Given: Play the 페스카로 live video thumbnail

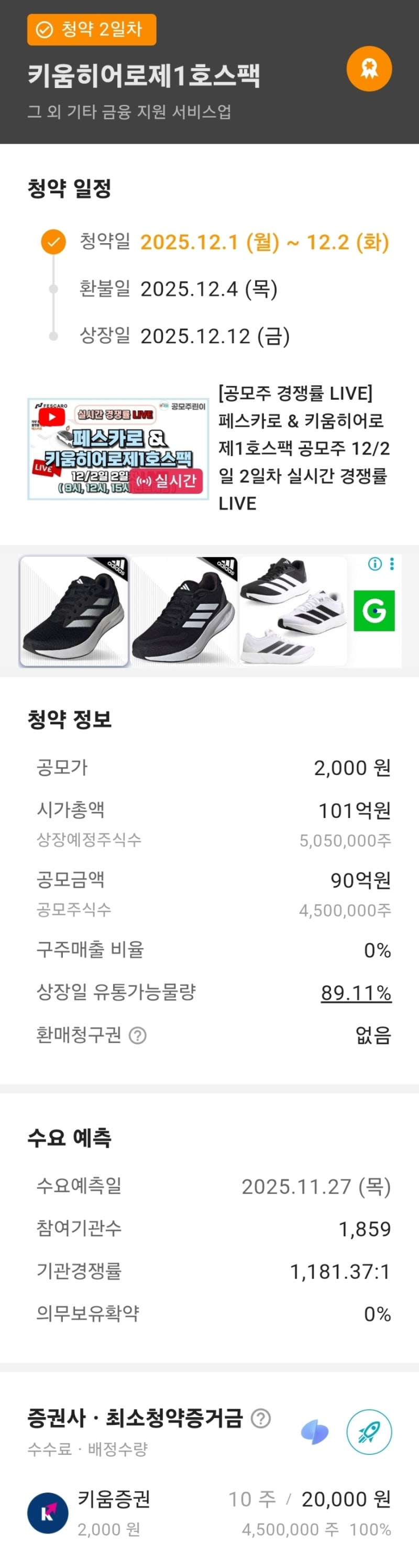Looking at the screenshot, I should pyautogui.click(x=118, y=449).
